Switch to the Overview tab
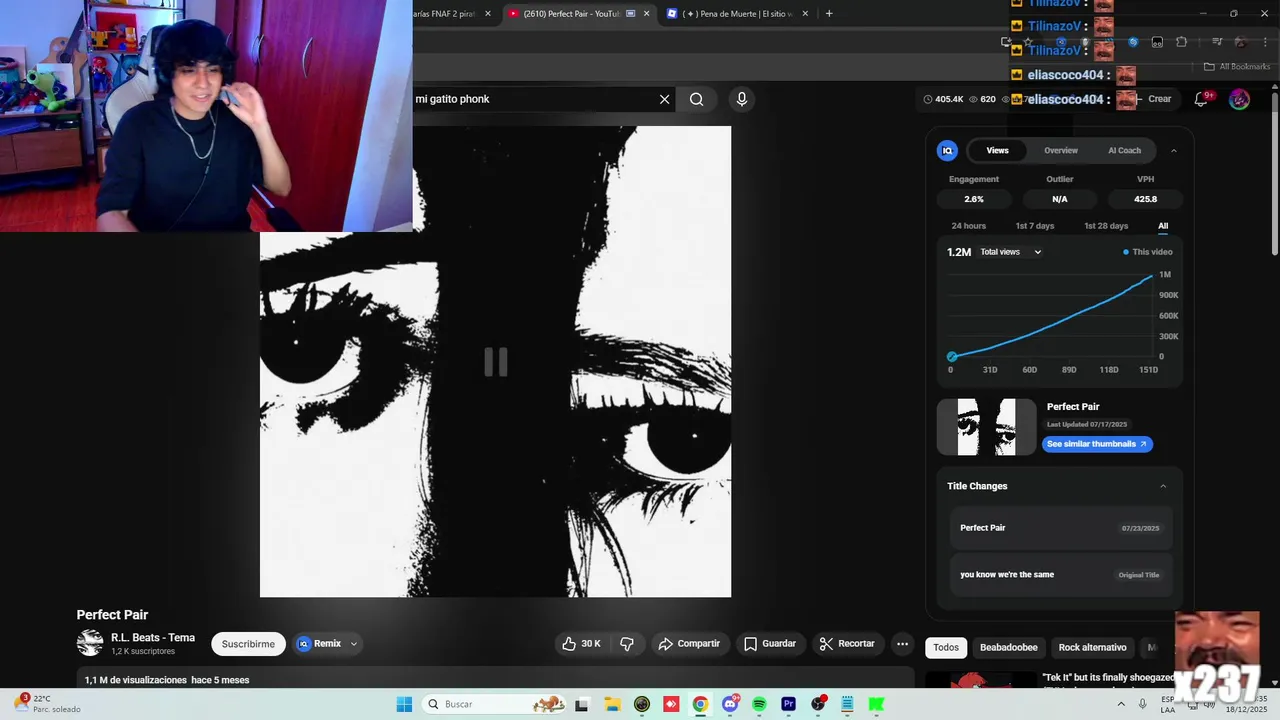This screenshot has width=1280, height=720. coord(1061,151)
